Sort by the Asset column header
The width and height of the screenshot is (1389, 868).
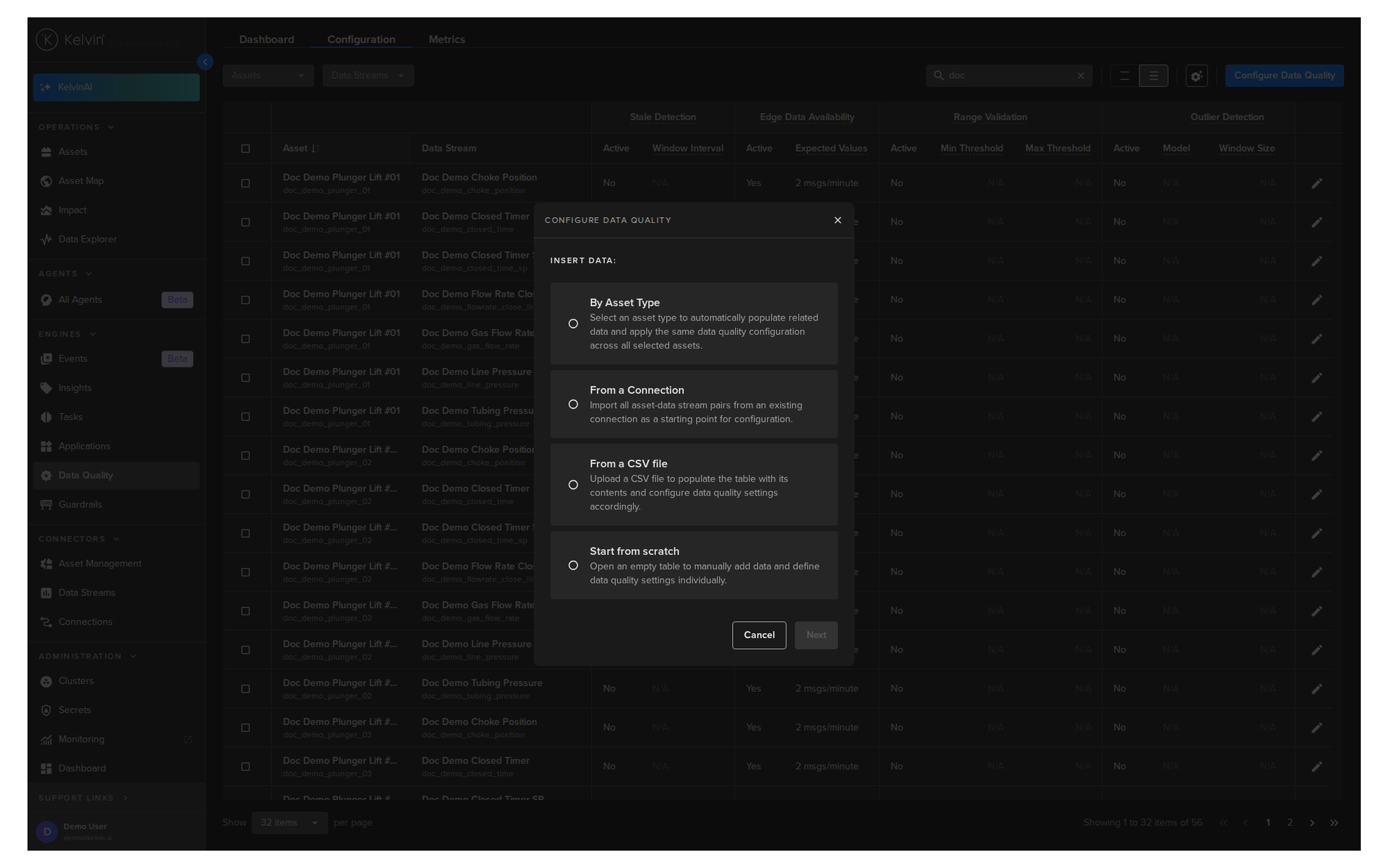300,148
